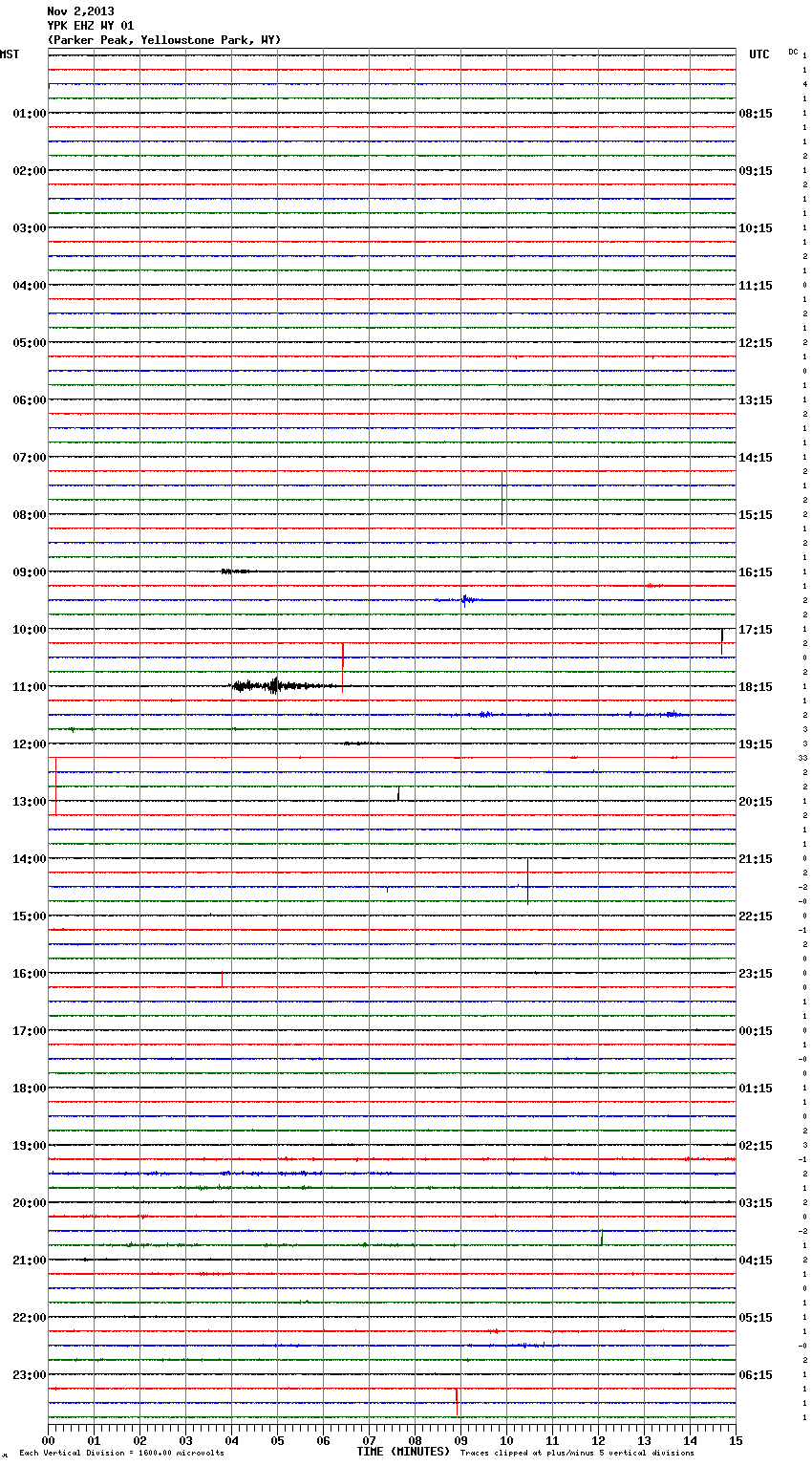The image size is (812, 1466).
Task: Select the 18:00 MST time label
Action: (x=30, y=1089)
